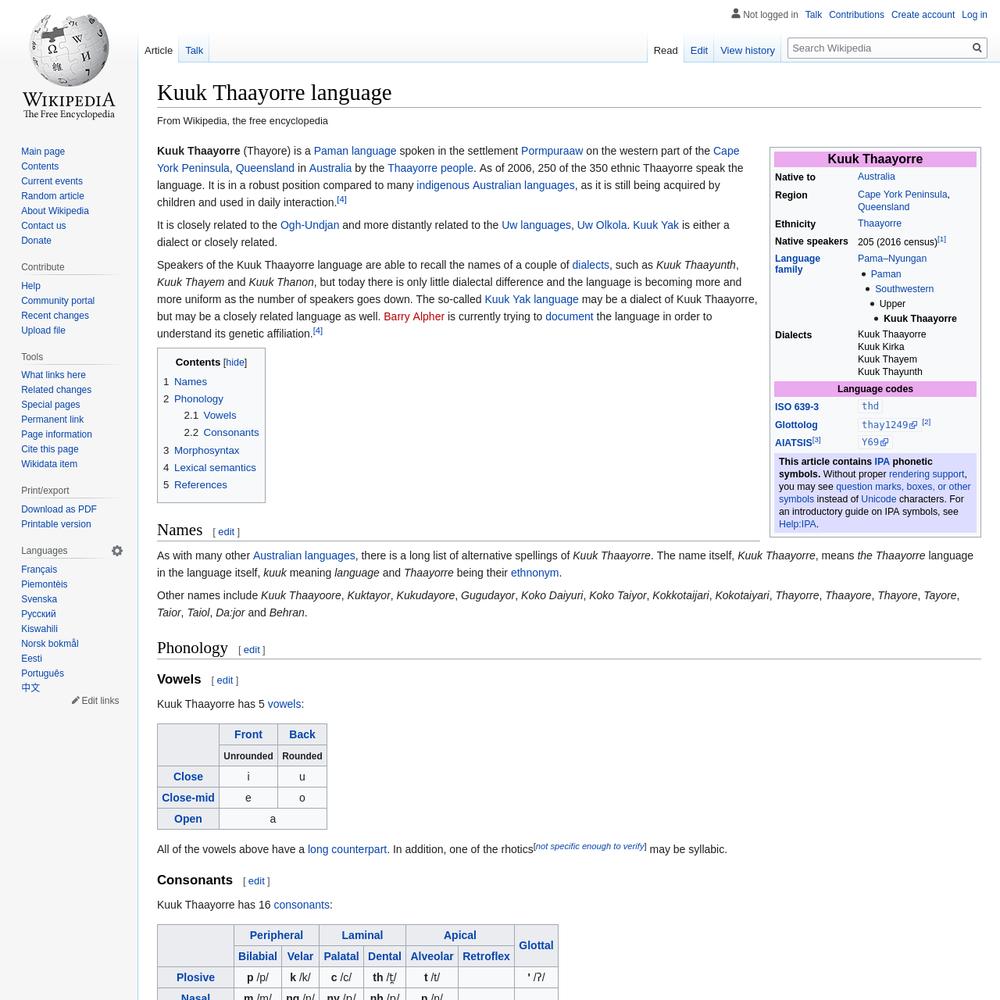Click the not-logged-in user icon
This screenshot has width=1000, height=1000.
pyautogui.click(x=735, y=13)
